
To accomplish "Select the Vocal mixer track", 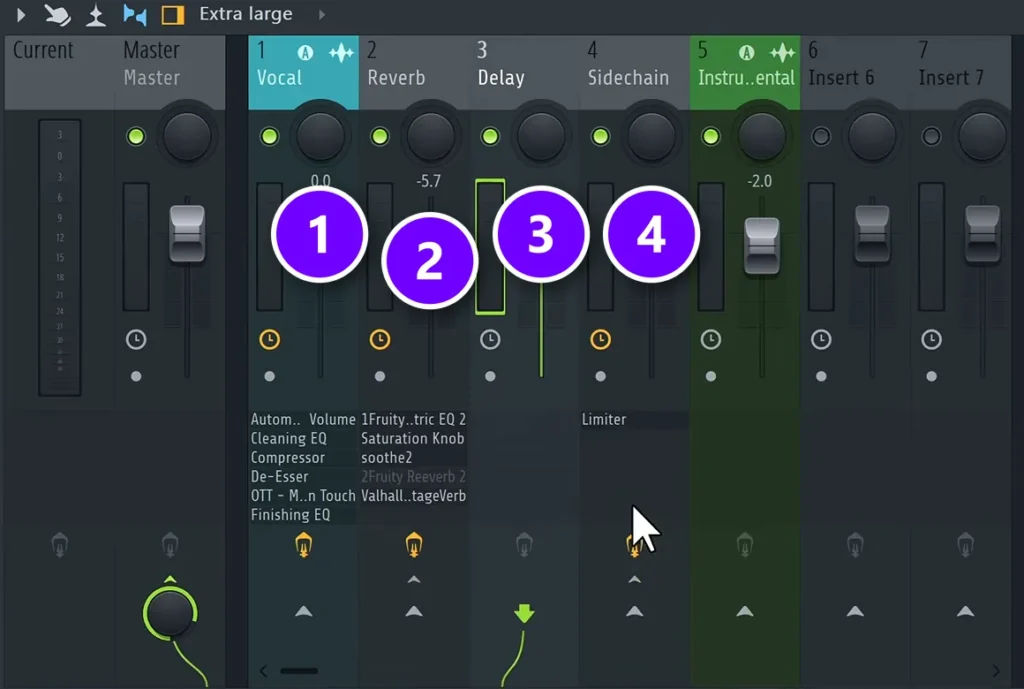I will [303, 72].
